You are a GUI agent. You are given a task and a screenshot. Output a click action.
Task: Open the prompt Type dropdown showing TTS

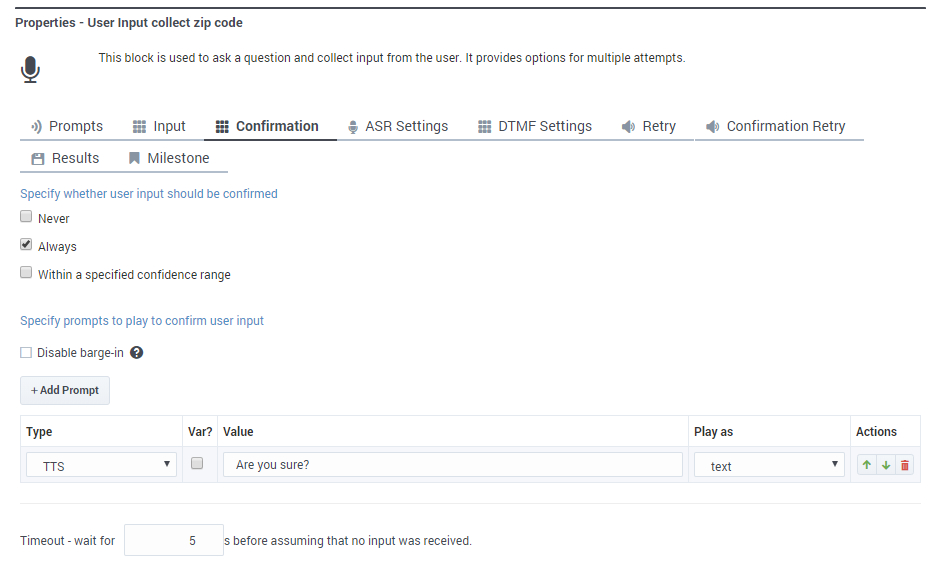(100, 464)
